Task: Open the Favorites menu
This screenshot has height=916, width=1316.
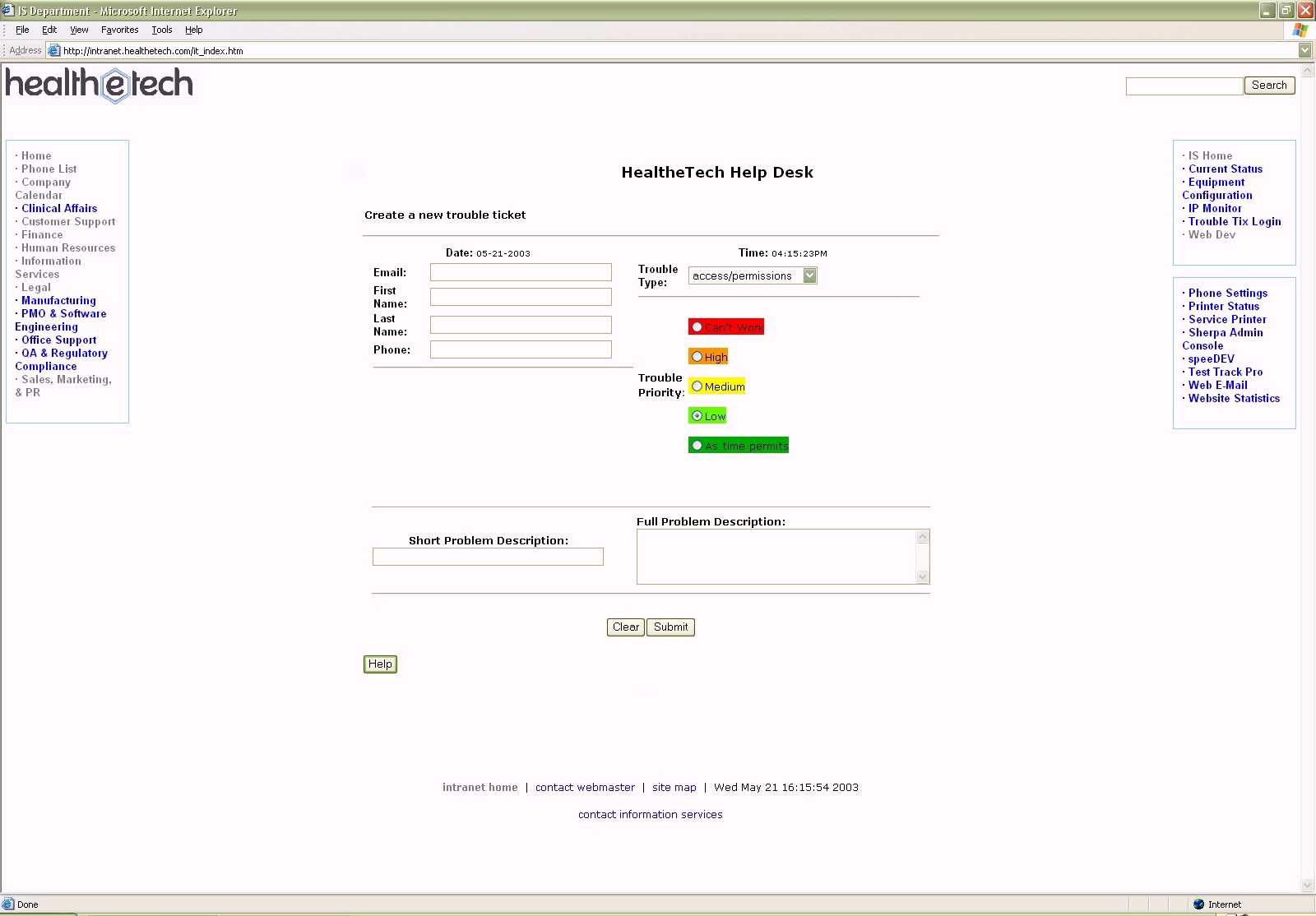Action: (119, 30)
